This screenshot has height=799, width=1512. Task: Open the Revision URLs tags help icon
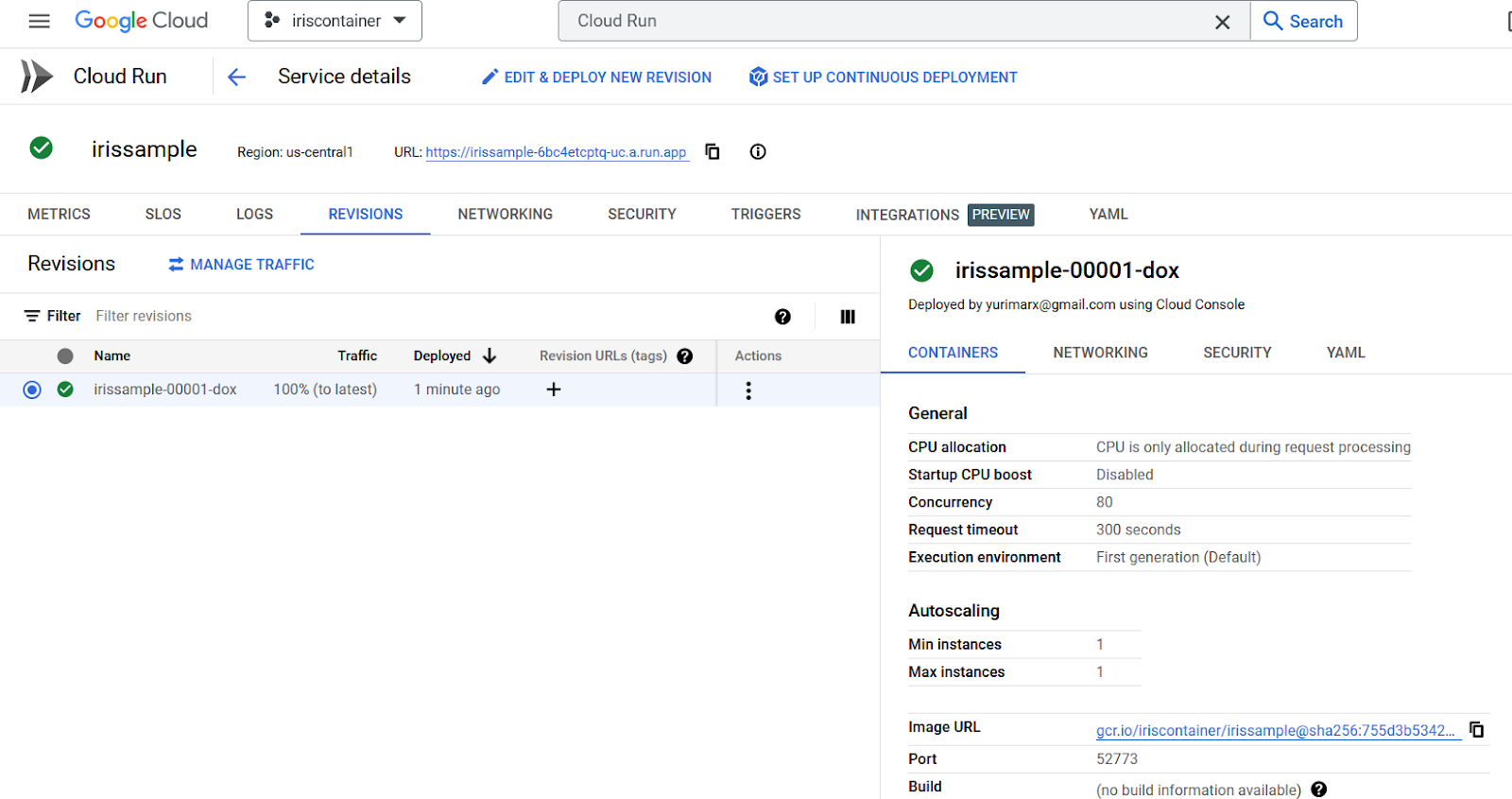click(x=685, y=356)
